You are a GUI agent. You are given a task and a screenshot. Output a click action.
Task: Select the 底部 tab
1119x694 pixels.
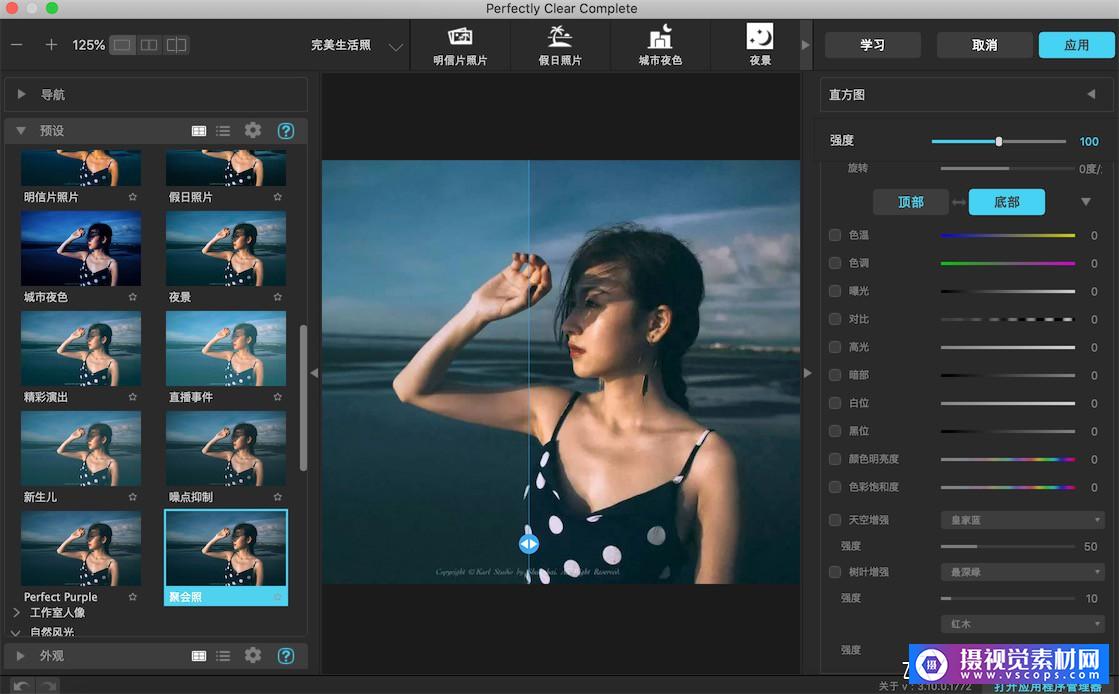[x=1006, y=202]
